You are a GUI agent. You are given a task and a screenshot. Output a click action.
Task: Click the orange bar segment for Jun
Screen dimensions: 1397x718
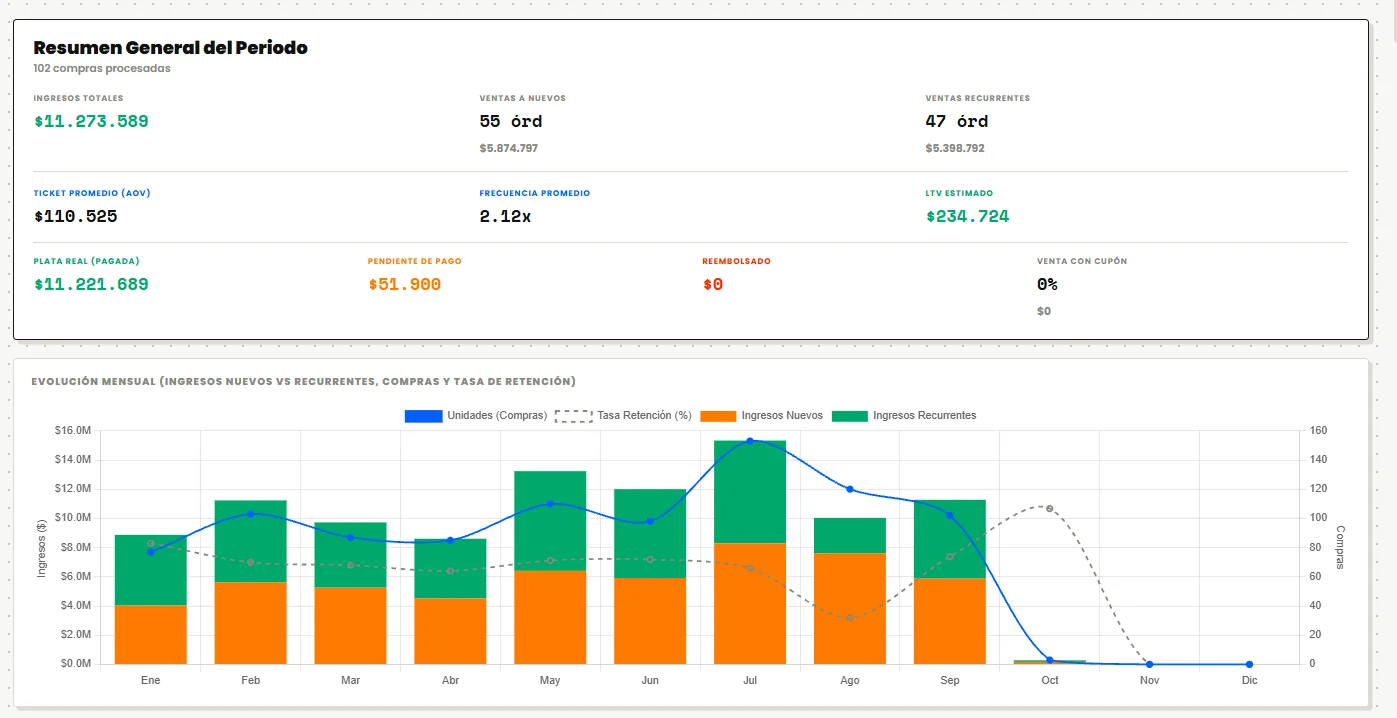click(x=650, y=621)
